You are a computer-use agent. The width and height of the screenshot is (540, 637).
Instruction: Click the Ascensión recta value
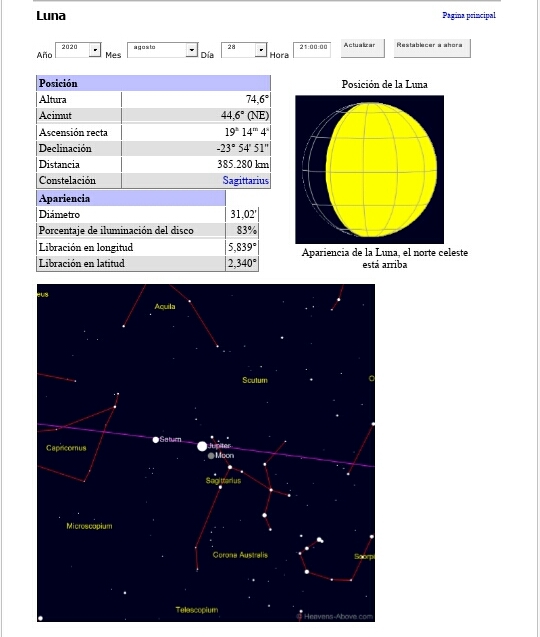tap(247, 132)
